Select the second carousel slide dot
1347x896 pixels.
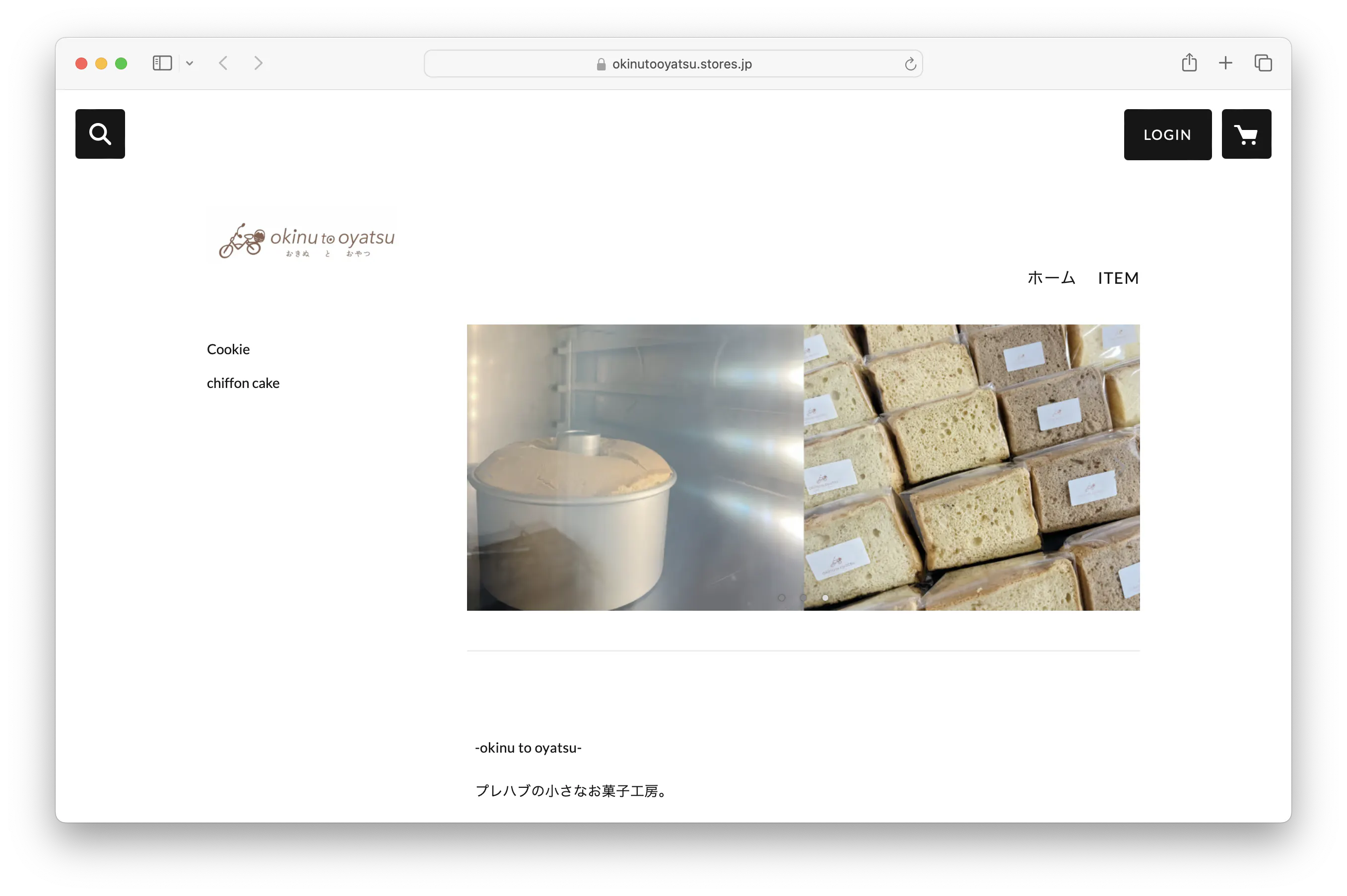click(x=803, y=598)
